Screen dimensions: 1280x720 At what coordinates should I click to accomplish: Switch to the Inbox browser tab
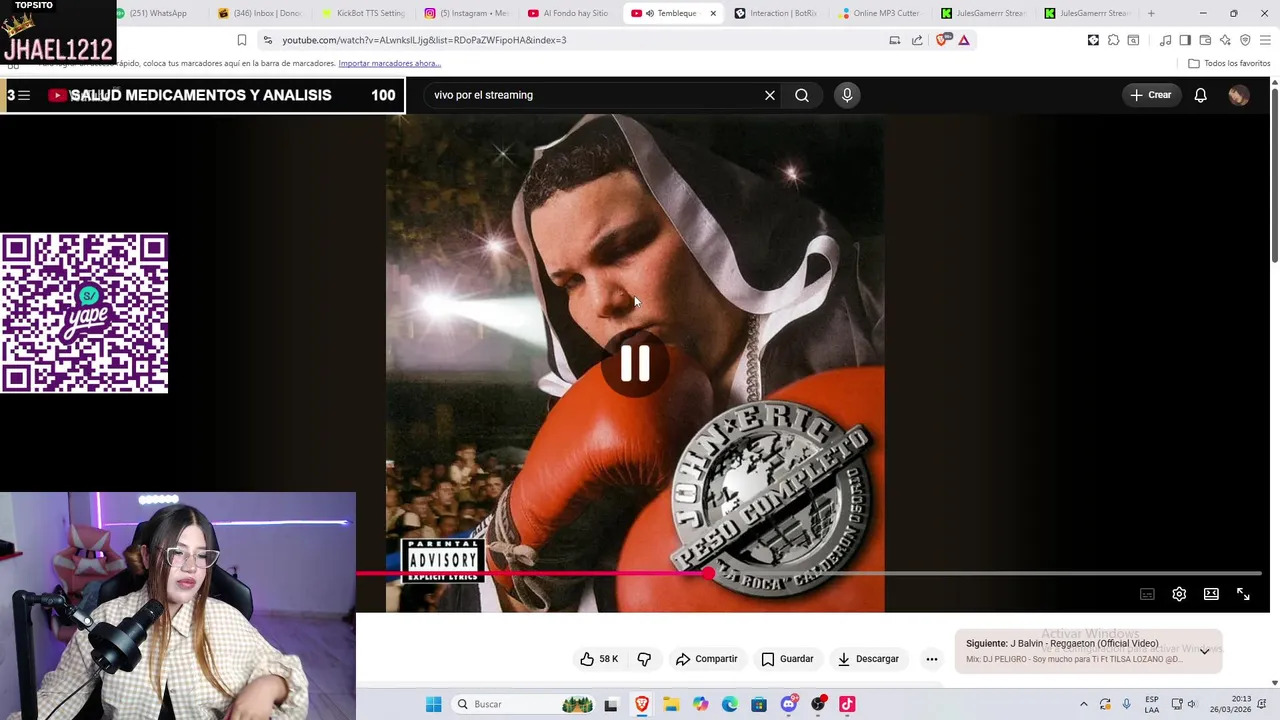(260, 13)
